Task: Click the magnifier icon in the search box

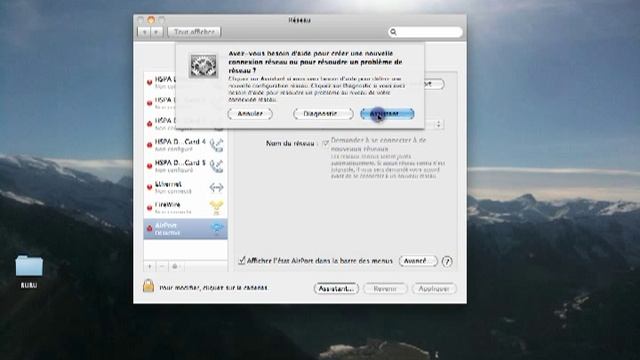Action: click(x=393, y=32)
